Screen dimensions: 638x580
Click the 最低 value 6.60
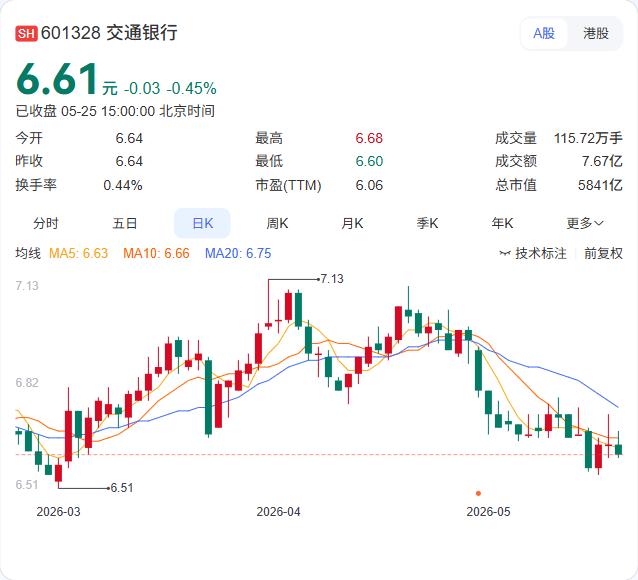(x=369, y=161)
